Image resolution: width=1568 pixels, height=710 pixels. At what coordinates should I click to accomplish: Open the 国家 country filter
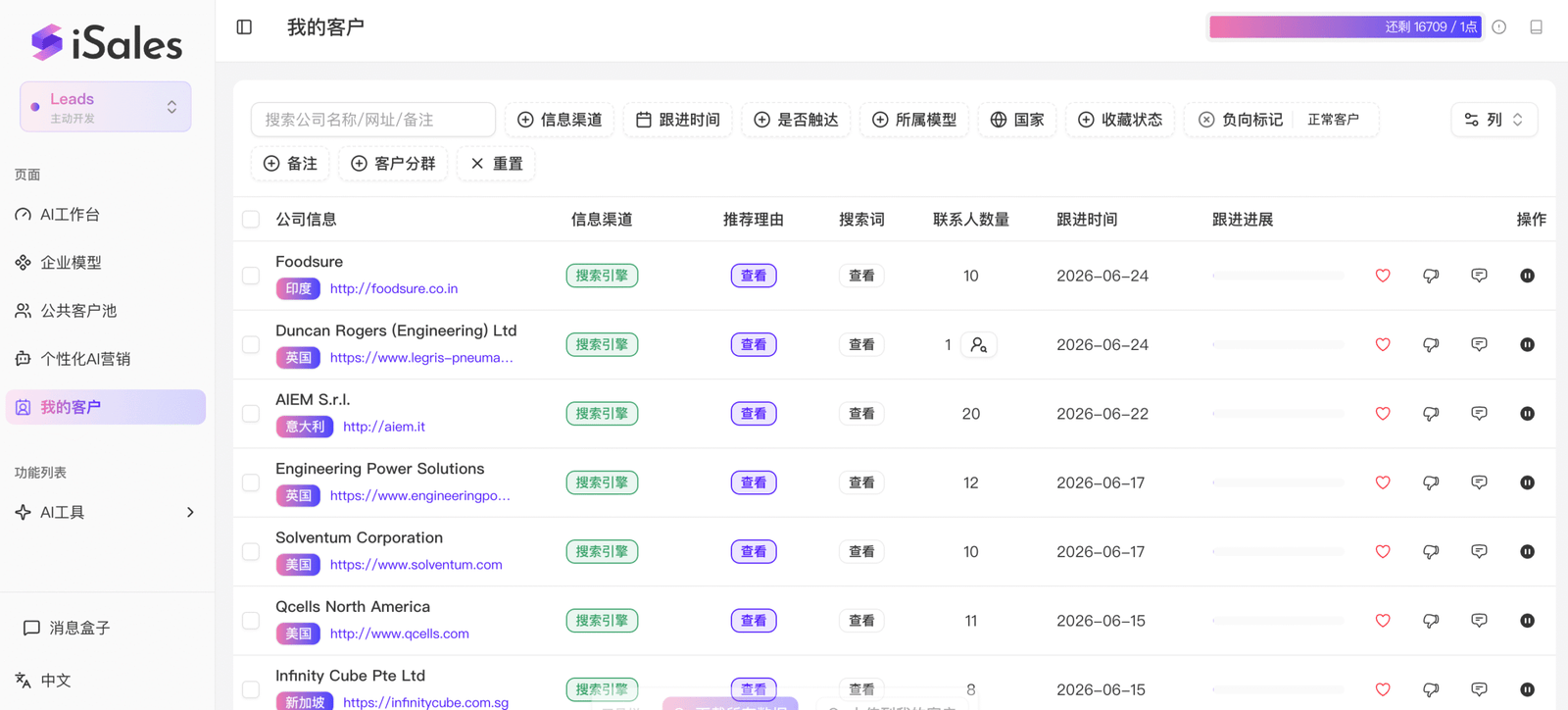click(x=1017, y=120)
